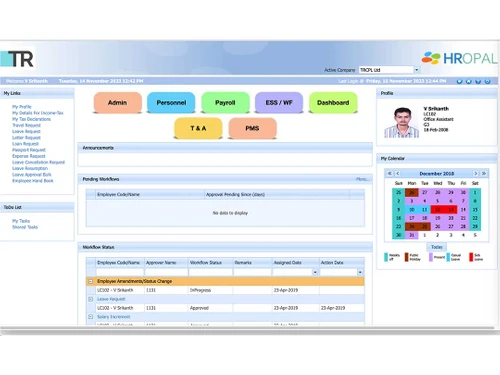Sort by Assigned Date column header
The image size is (500, 375).
click(295, 263)
